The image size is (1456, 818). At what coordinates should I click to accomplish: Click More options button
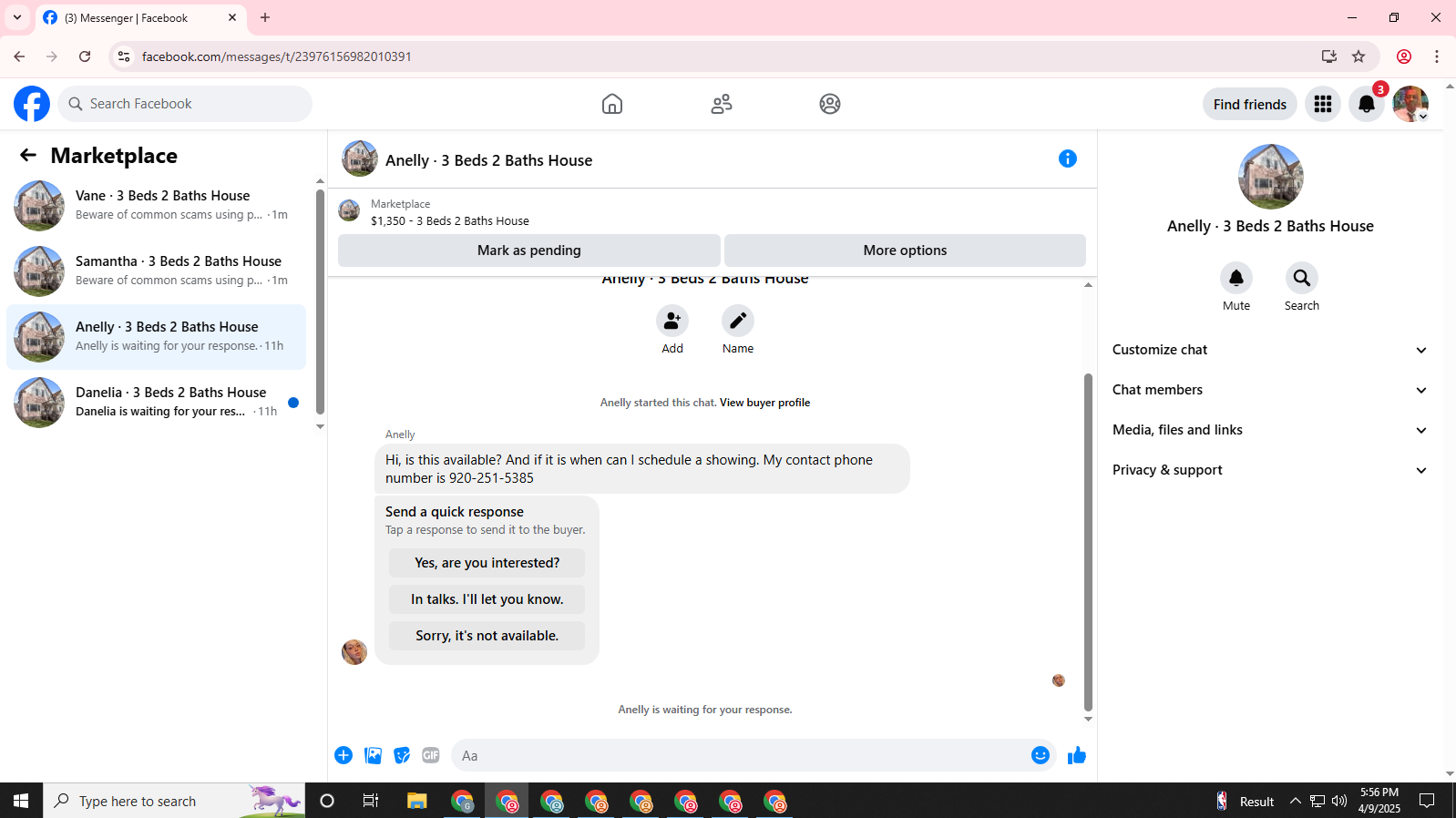click(905, 251)
